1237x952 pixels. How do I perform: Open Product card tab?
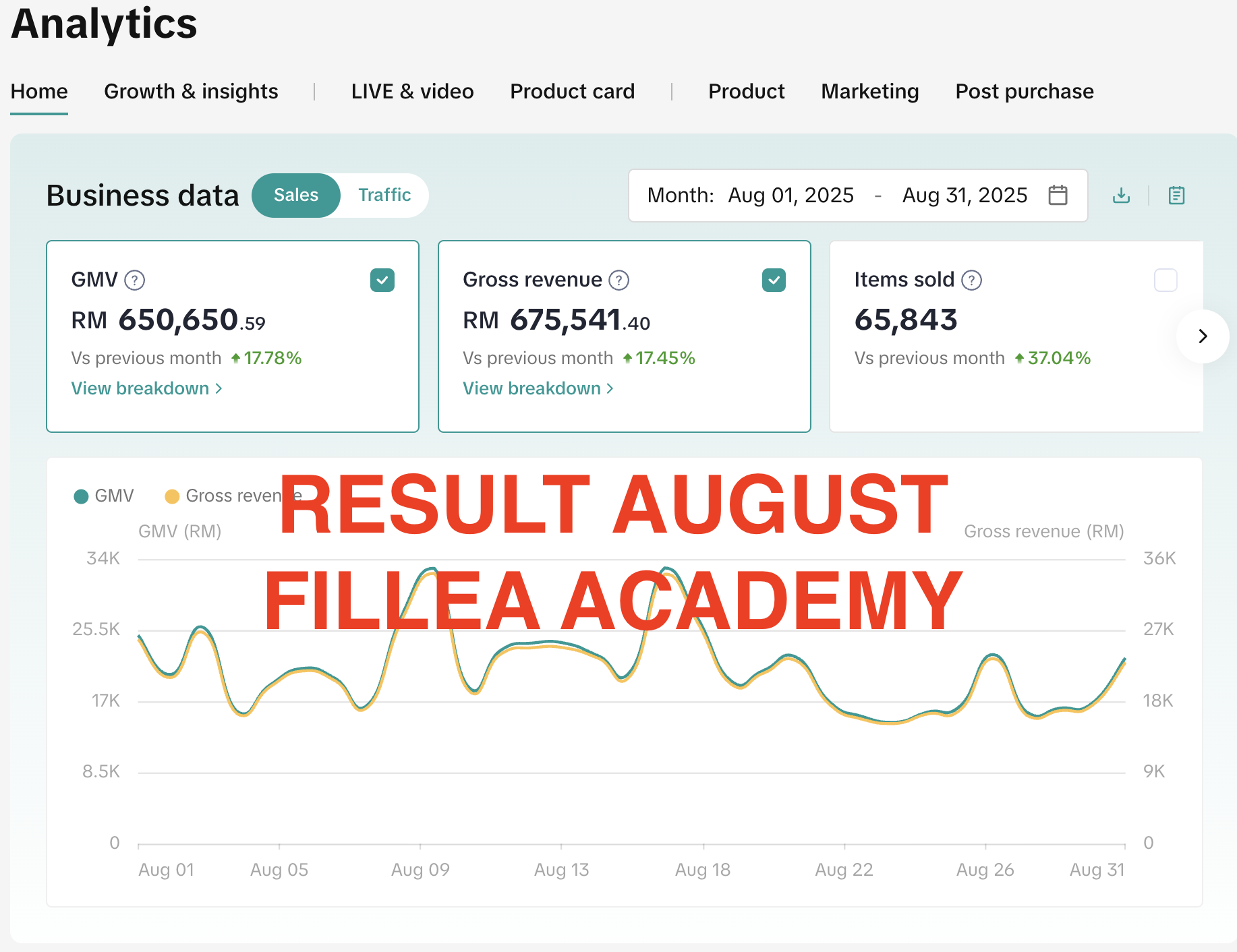(x=572, y=91)
